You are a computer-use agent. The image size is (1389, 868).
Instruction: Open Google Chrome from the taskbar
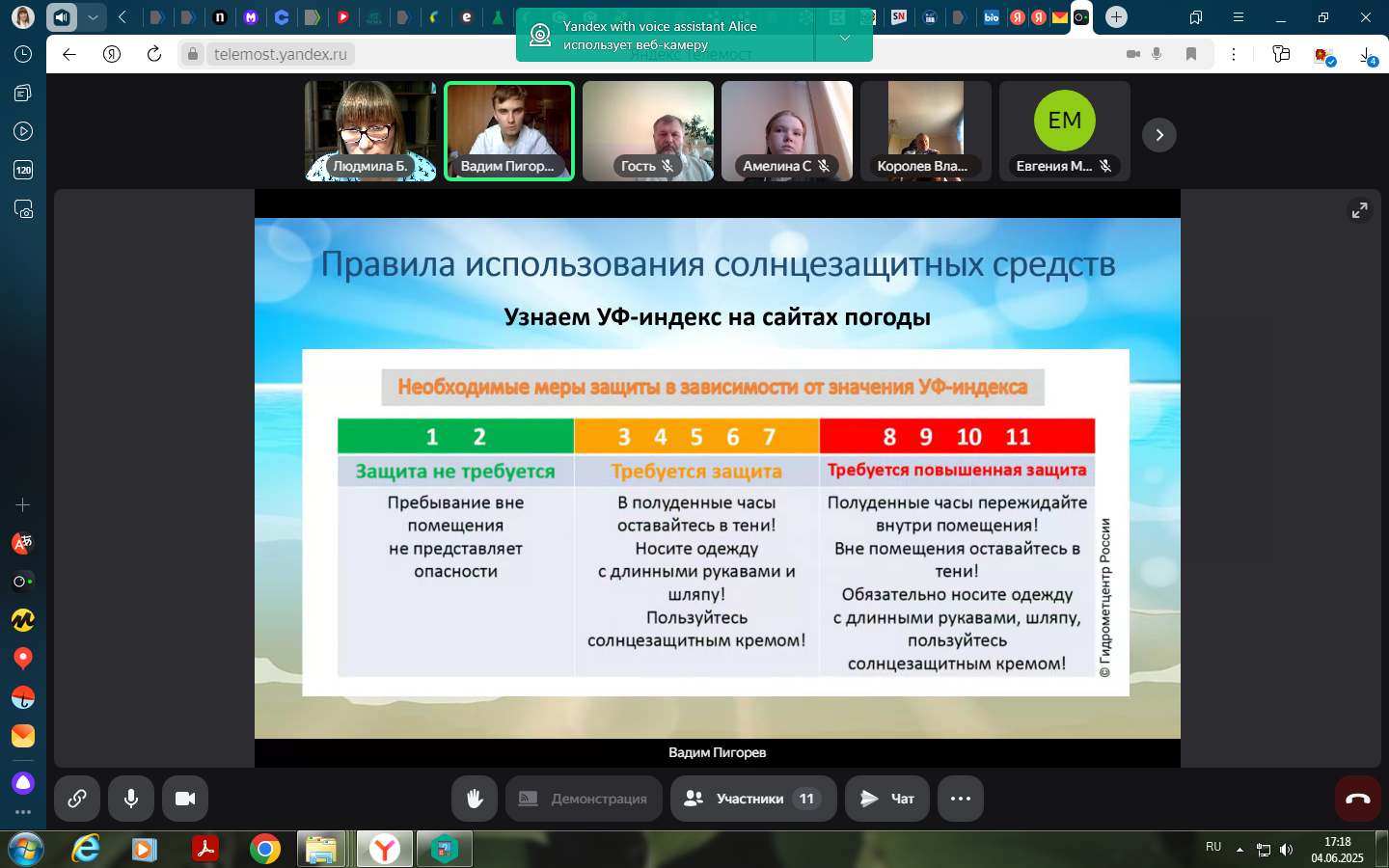click(264, 850)
